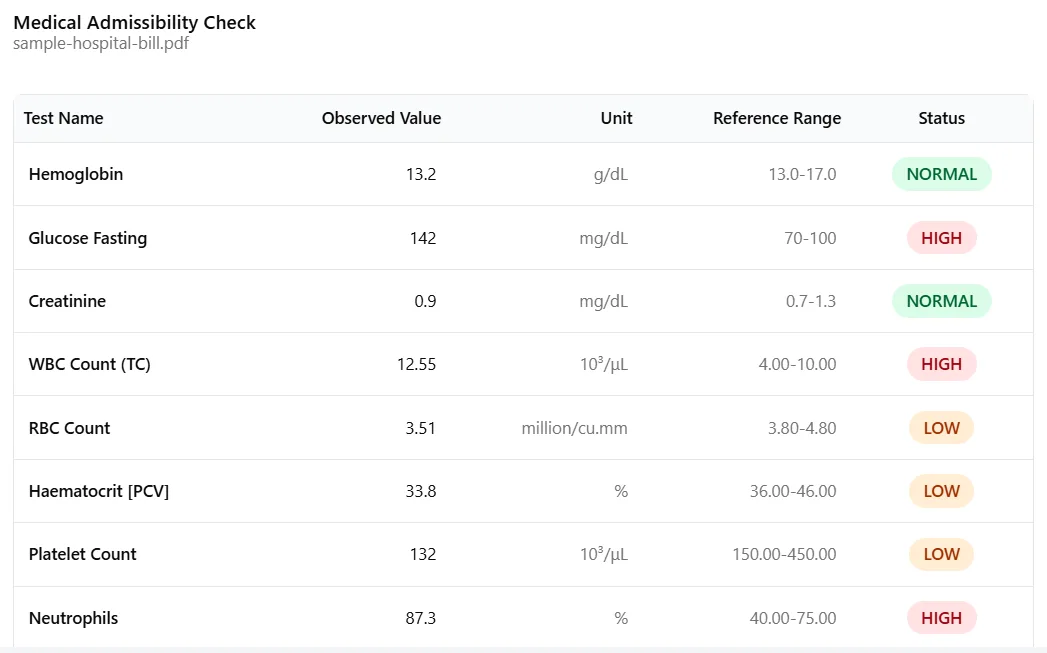1047x653 pixels.
Task: Click reference range 40.00-75.00
Action: pyautogui.click(x=793, y=618)
